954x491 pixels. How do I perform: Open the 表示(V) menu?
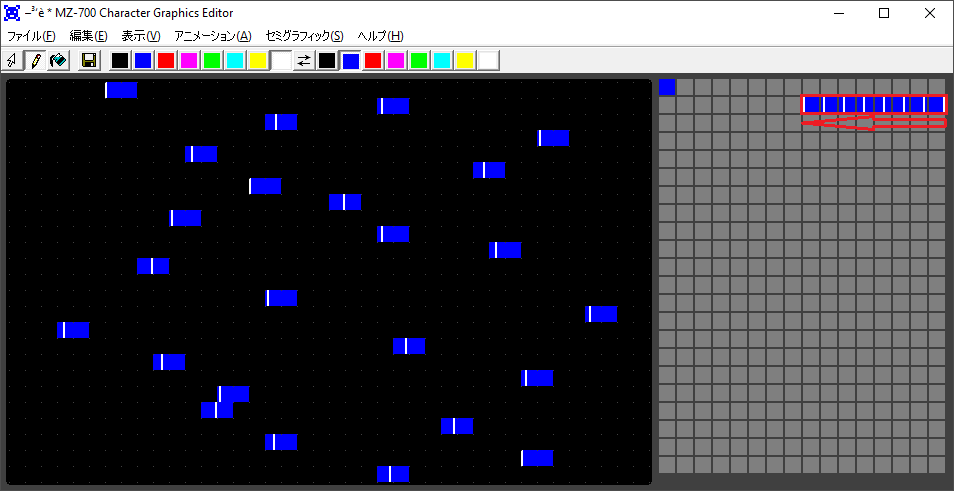click(140, 36)
